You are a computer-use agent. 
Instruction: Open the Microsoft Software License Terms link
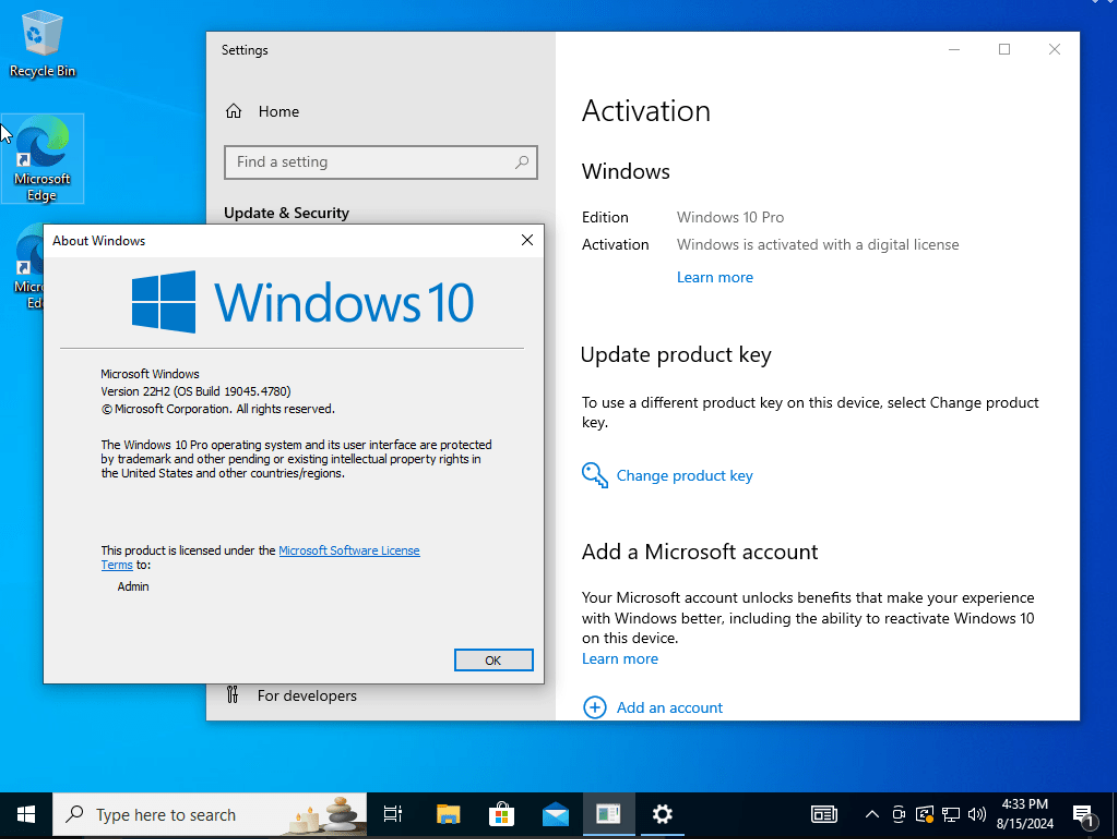349,551
